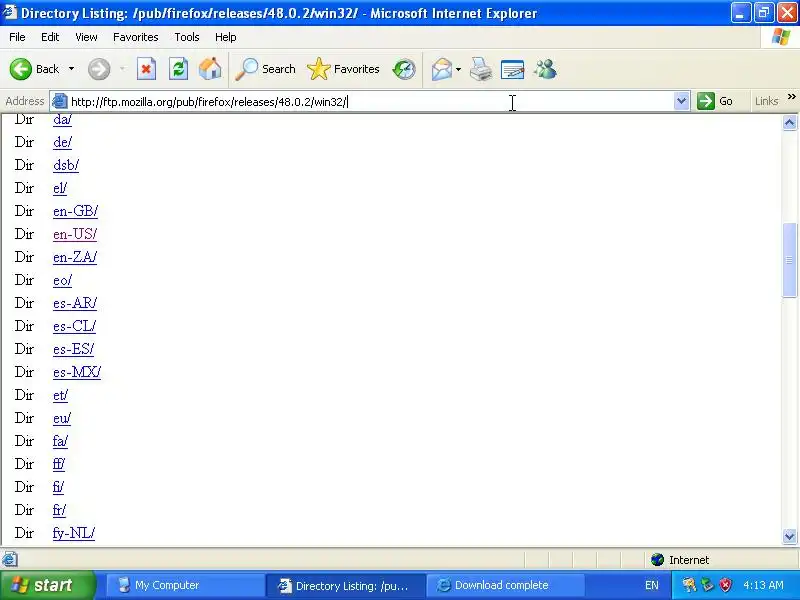Image resolution: width=800 pixels, height=600 pixels.
Task: Click the vertical scrollbar thumb
Action: tap(789, 260)
